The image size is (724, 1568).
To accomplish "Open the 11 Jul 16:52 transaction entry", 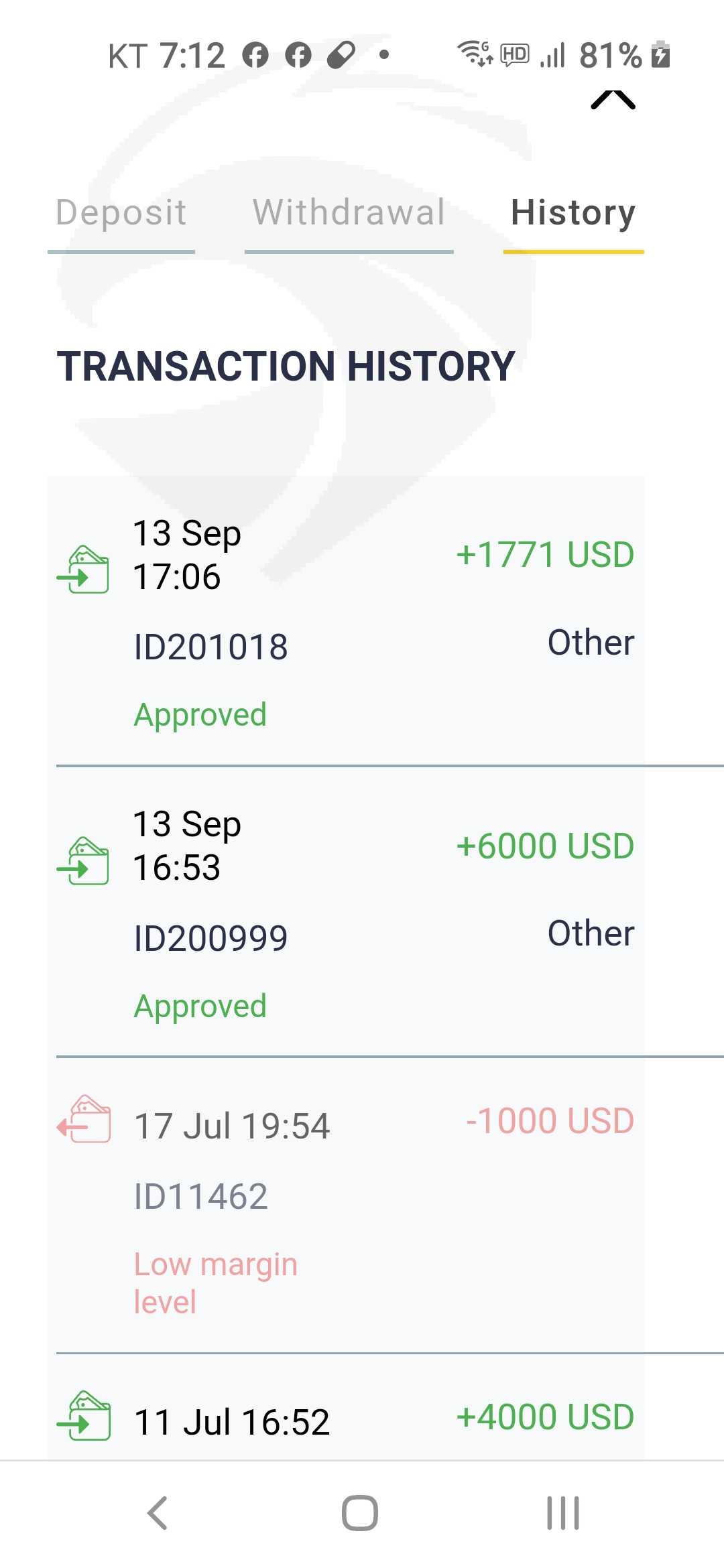I will click(x=232, y=1422).
